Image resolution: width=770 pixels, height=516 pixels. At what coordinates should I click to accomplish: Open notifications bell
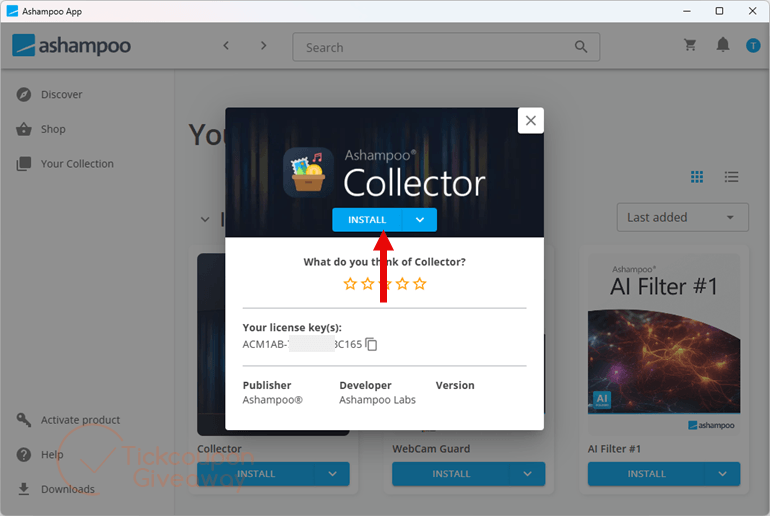[x=723, y=45]
